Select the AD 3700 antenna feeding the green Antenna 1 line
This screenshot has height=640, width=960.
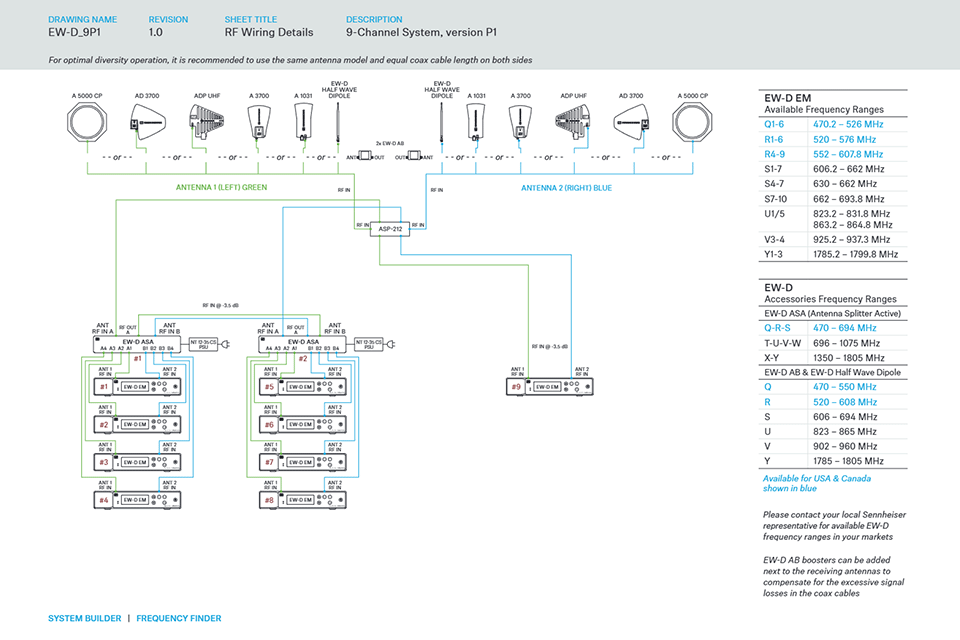(x=146, y=121)
